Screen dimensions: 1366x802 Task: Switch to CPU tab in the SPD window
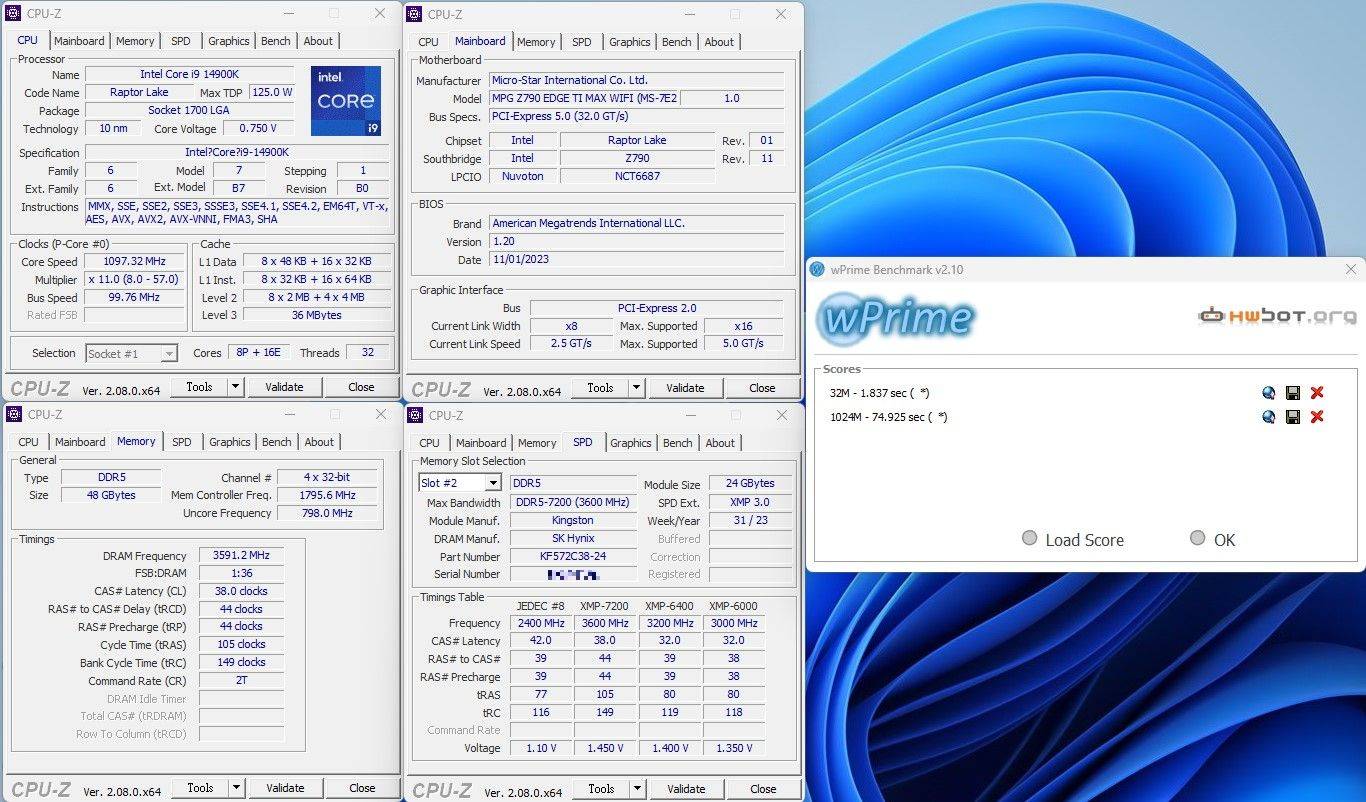coord(429,443)
